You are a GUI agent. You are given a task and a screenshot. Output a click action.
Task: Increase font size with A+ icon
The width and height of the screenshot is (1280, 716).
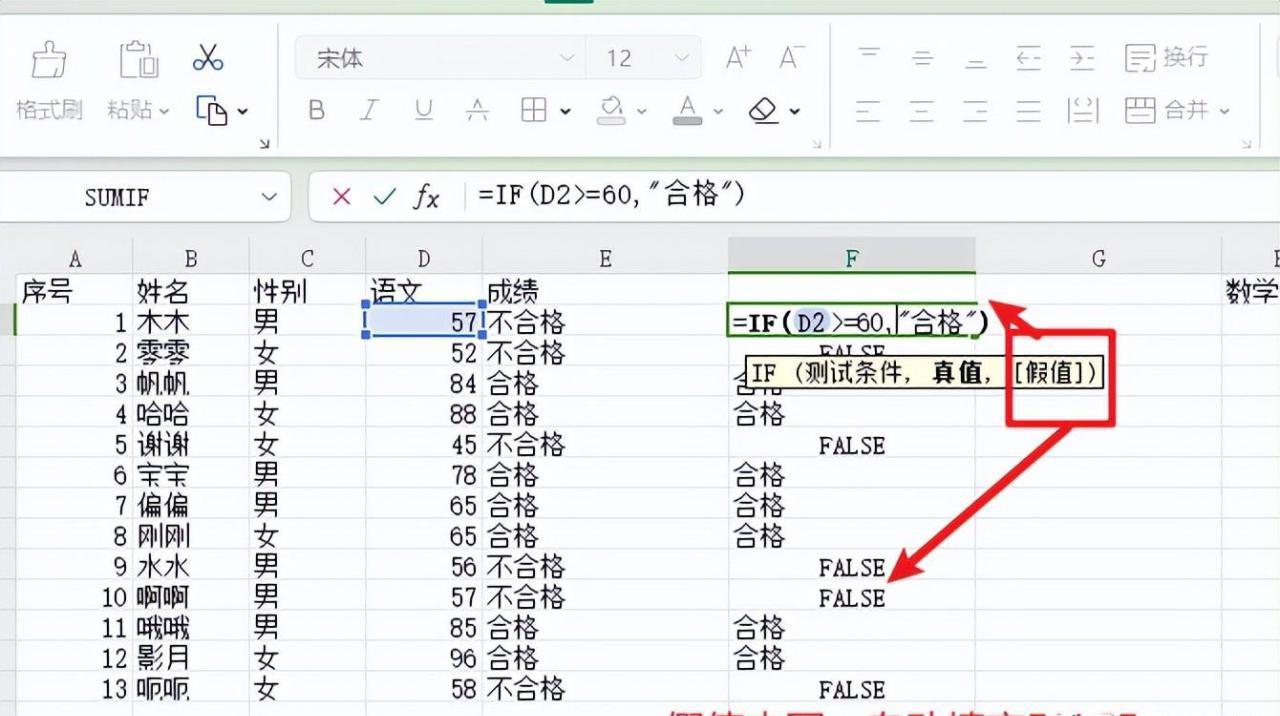(x=738, y=57)
